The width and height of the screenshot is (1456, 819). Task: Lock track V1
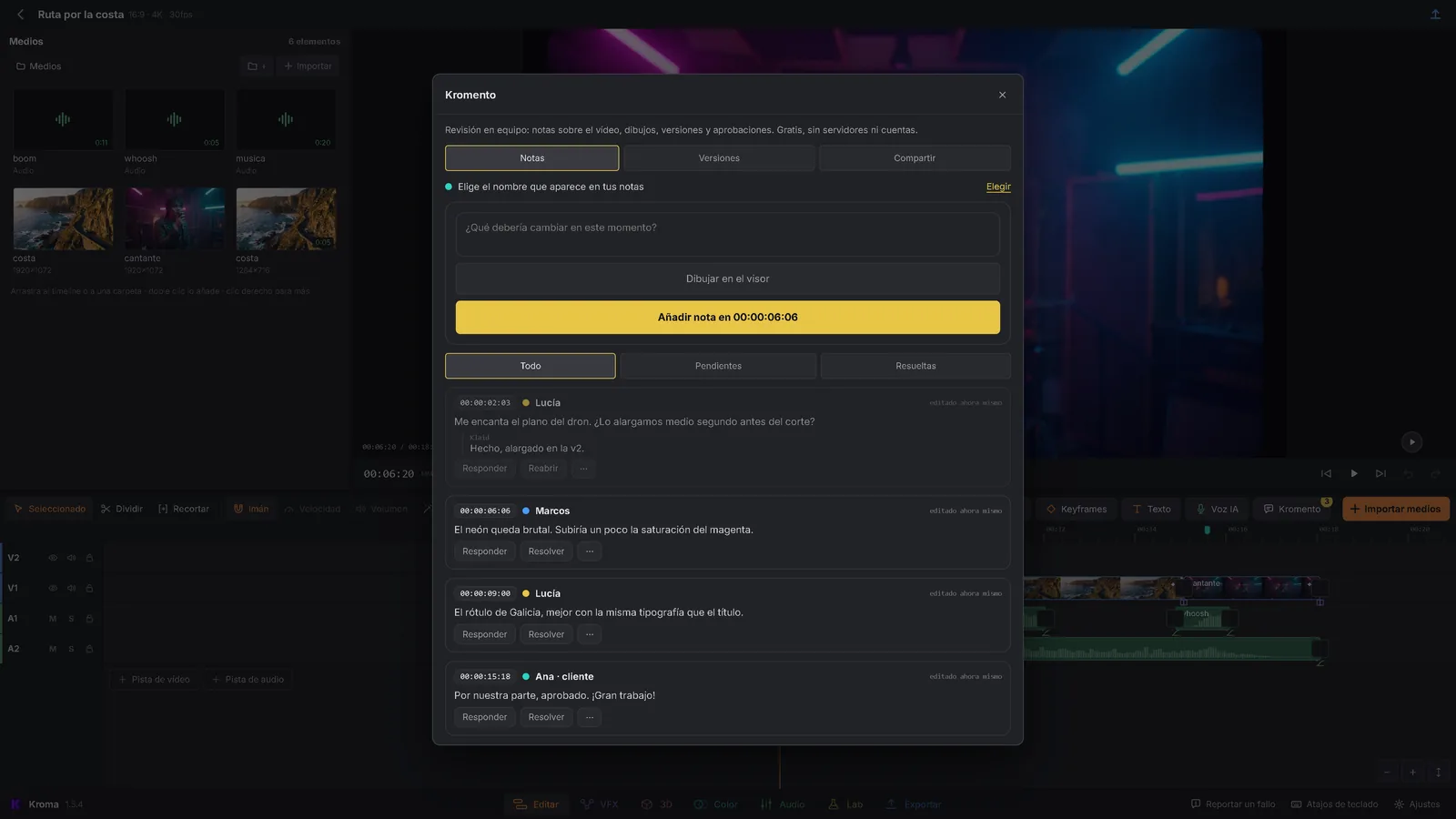point(89,588)
